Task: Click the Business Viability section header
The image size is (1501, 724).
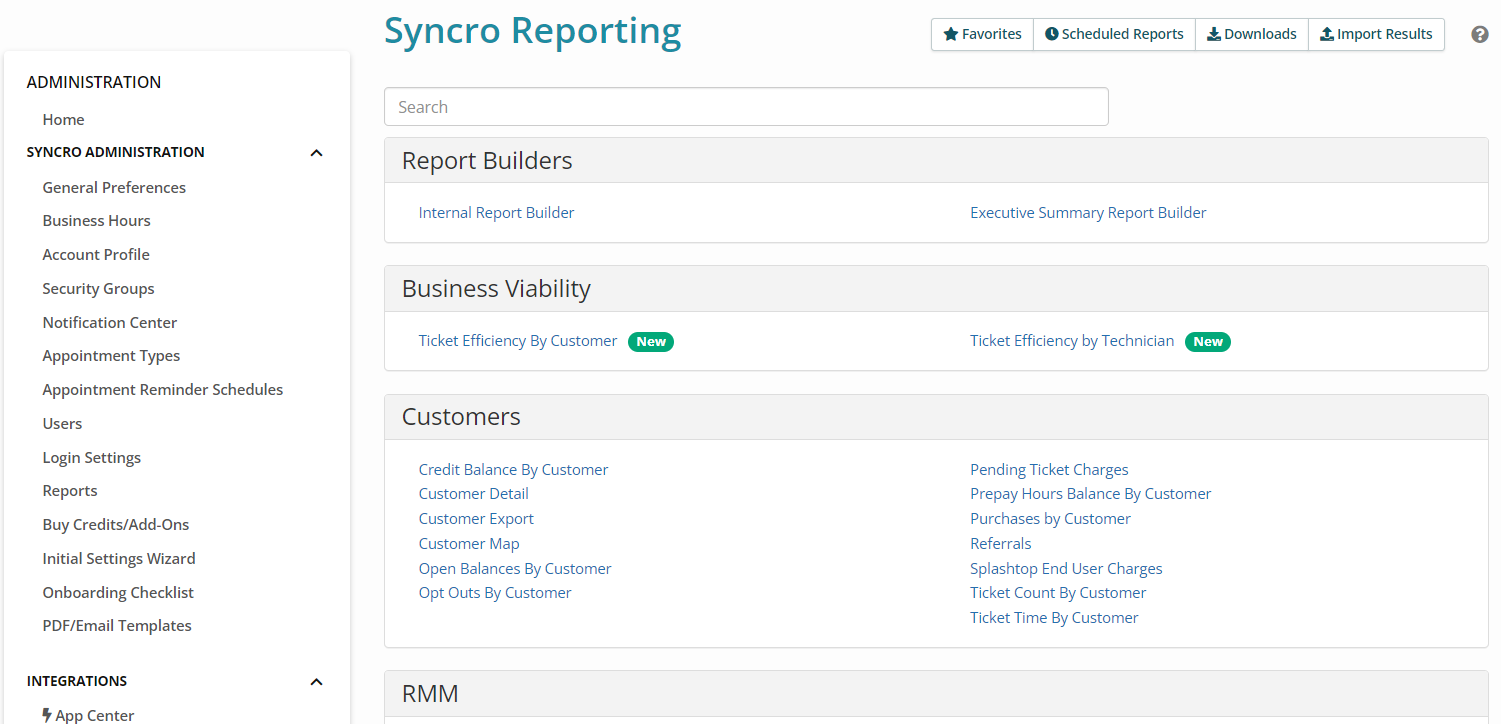Action: 496,289
